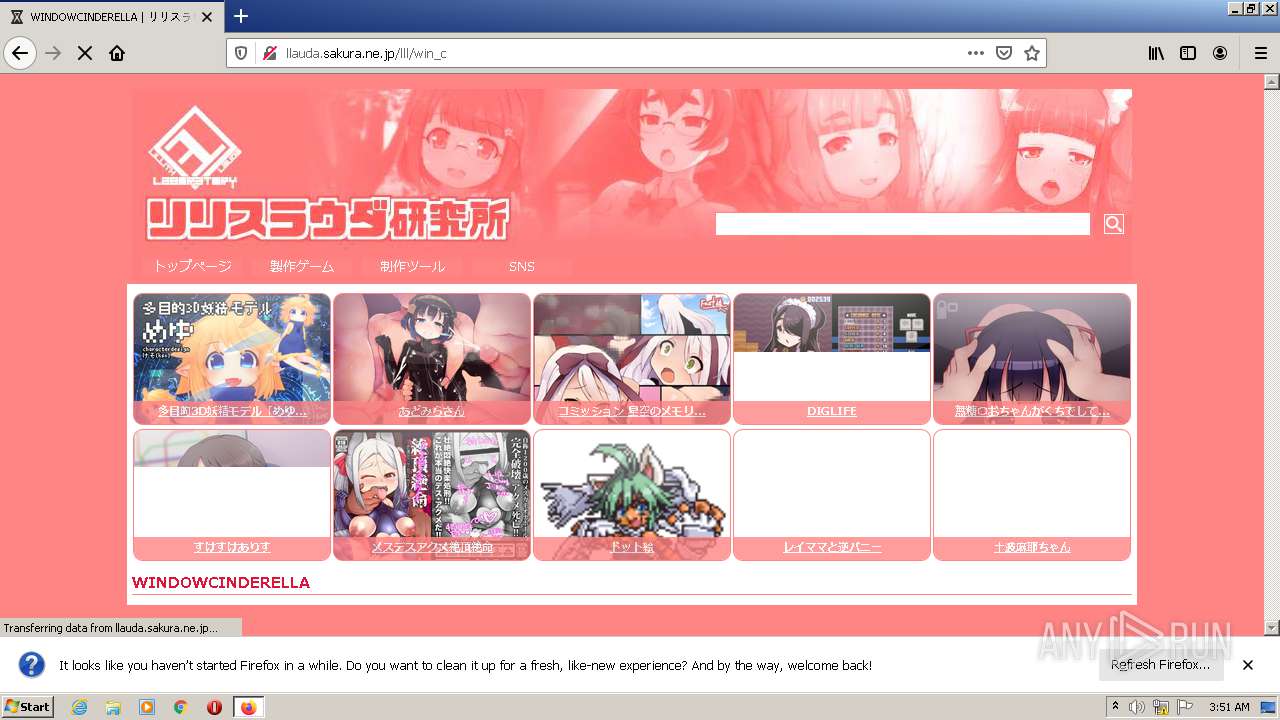Image resolution: width=1280 pixels, height=720 pixels.
Task: Open コミッション星空のメモリ link
Action: tap(632, 411)
